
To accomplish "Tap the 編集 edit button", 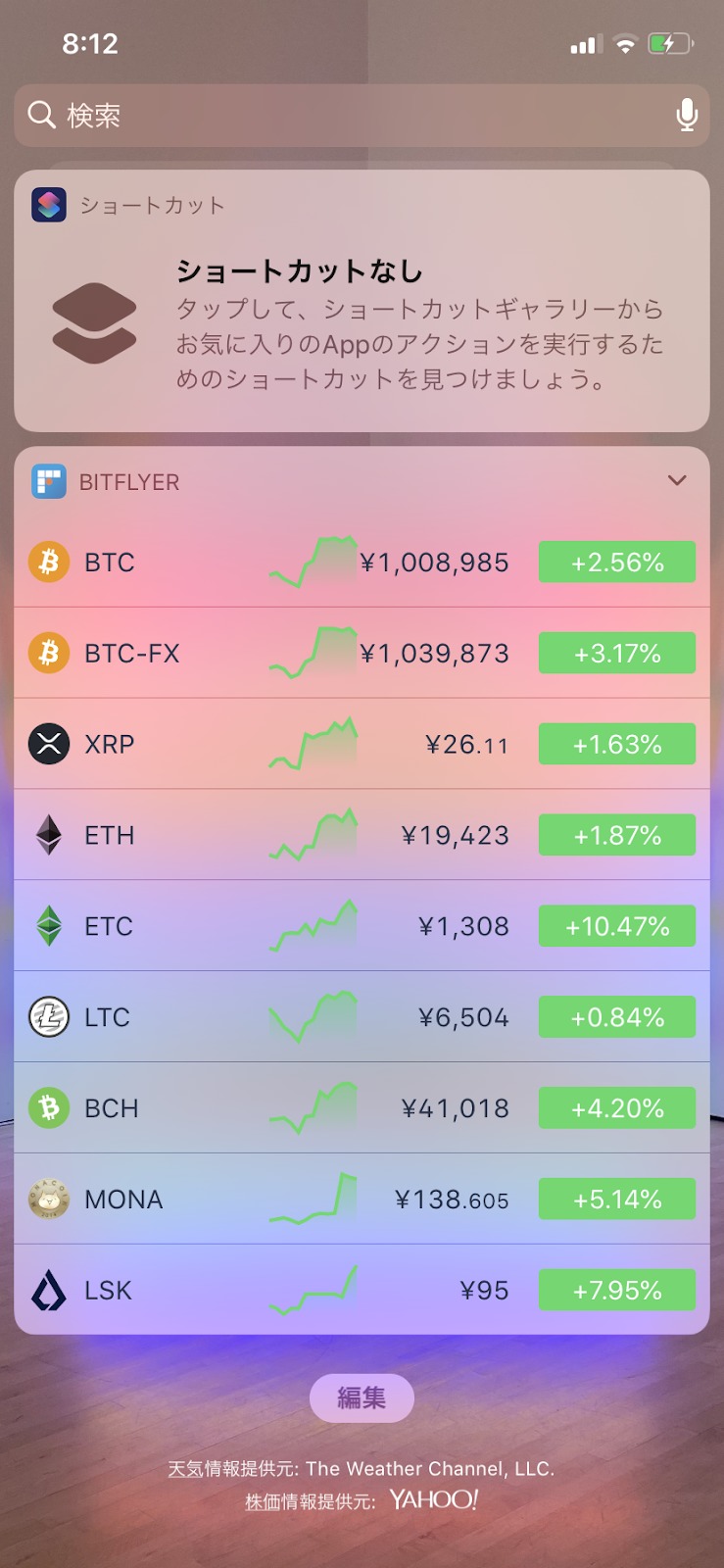I will (362, 1397).
